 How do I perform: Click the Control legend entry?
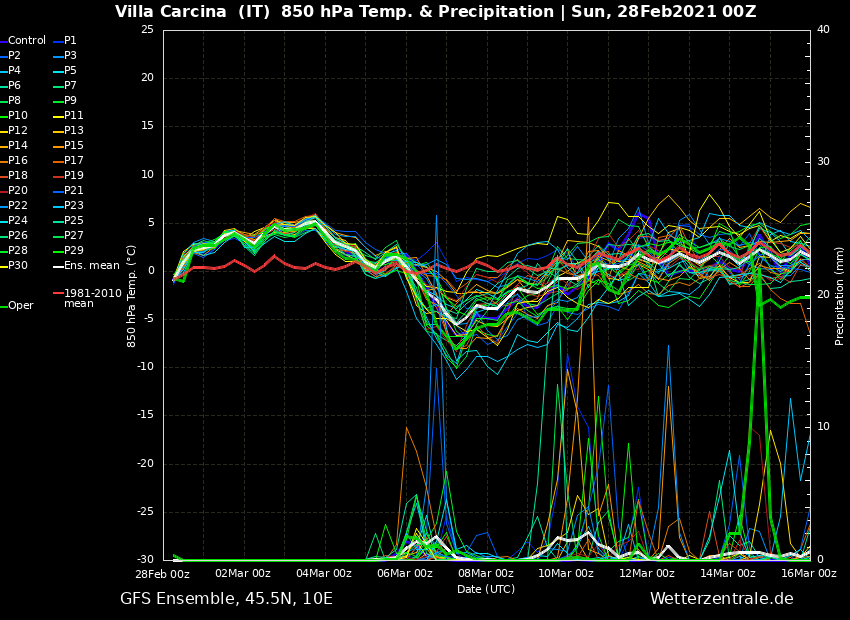[26, 41]
